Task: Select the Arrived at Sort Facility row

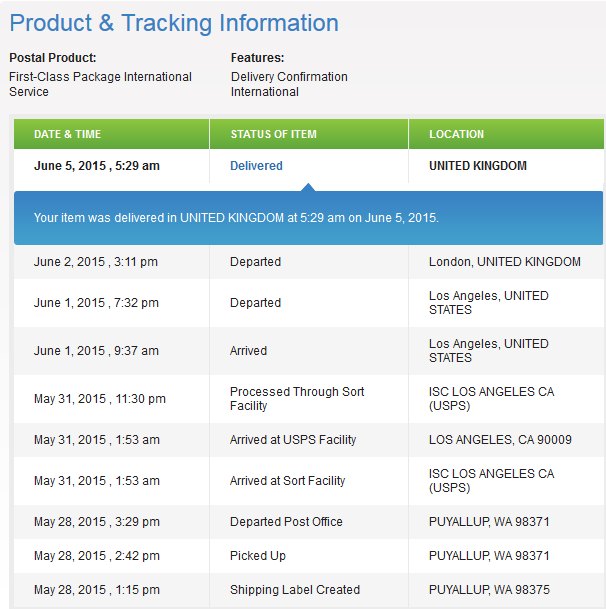Action: 309,481
